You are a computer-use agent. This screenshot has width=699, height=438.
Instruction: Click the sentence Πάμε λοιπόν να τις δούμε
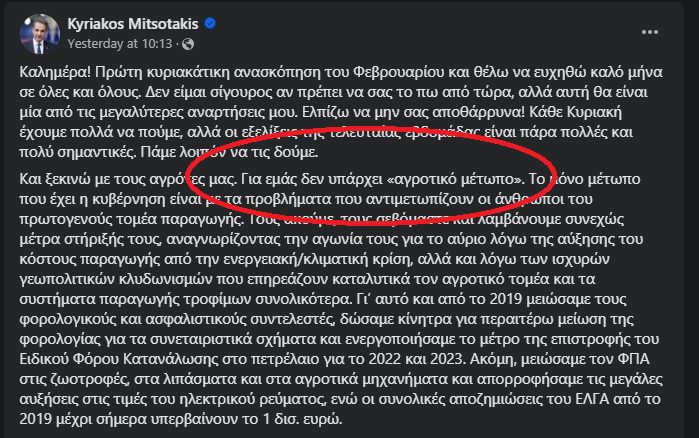[229, 152]
